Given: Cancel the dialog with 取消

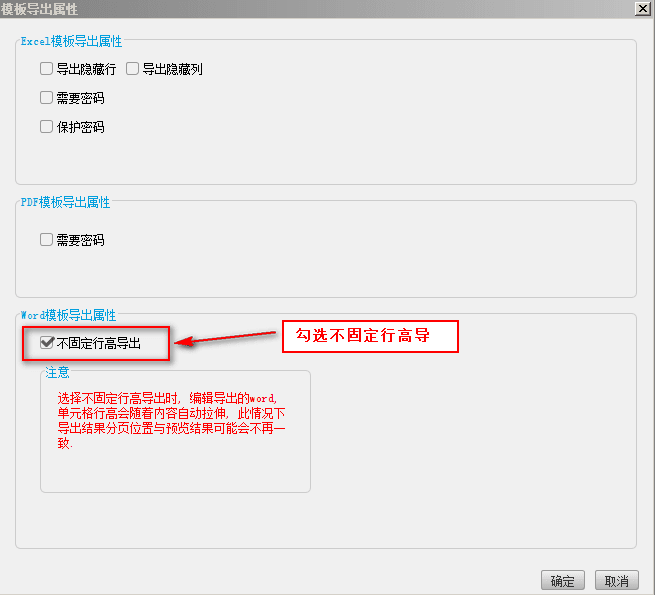Looking at the screenshot, I should tap(617, 581).
